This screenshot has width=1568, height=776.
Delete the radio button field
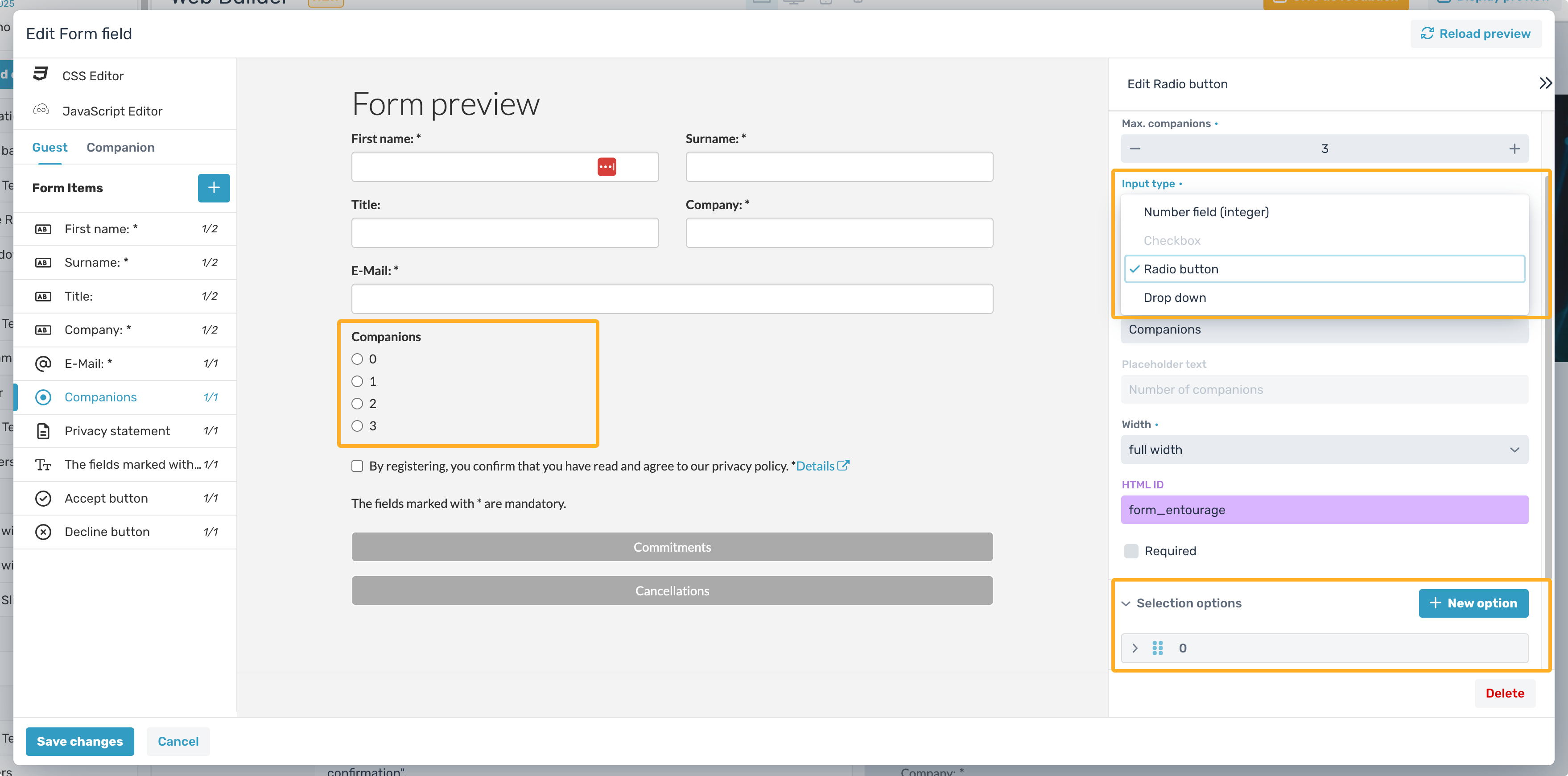tap(1505, 693)
